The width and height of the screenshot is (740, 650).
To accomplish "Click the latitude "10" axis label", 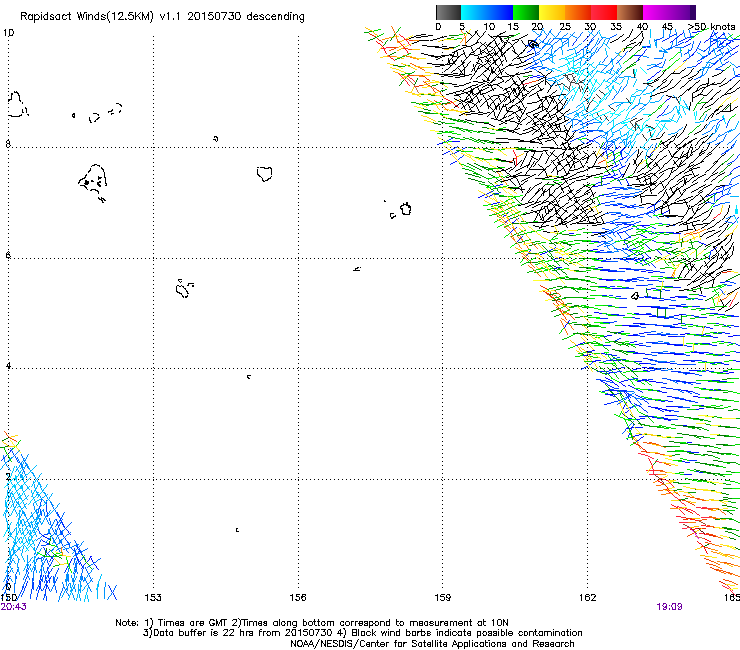I will 8,33.
